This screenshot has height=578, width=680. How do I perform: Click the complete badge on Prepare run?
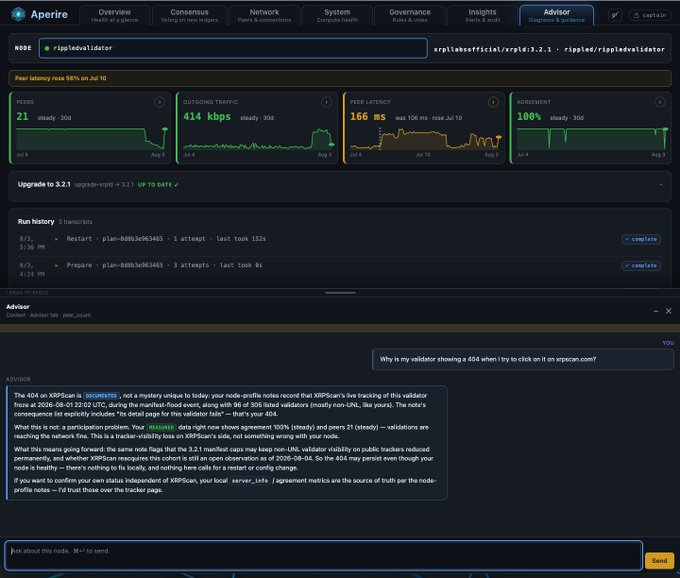coord(641,266)
